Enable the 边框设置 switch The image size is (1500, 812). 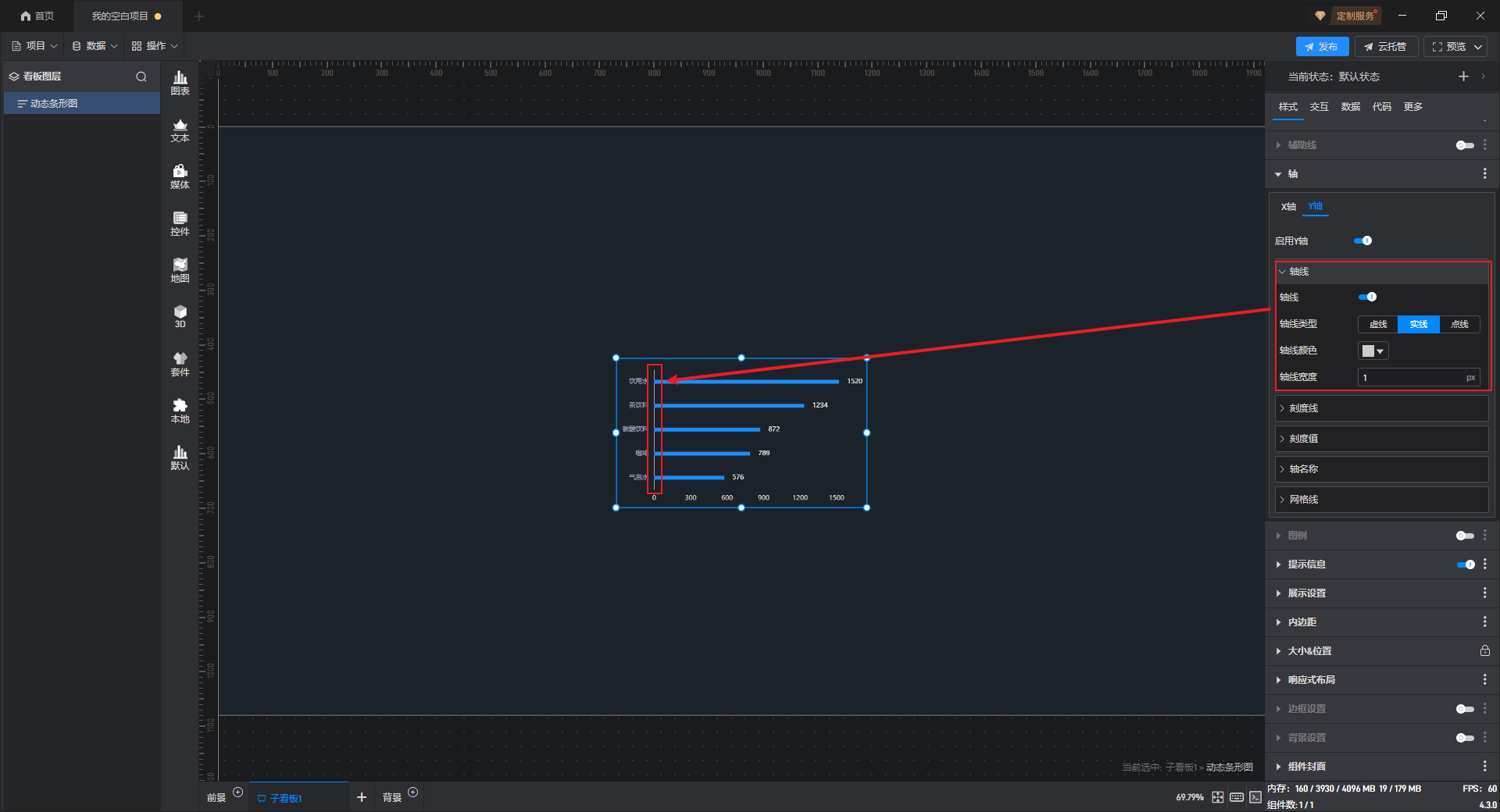pos(1465,709)
